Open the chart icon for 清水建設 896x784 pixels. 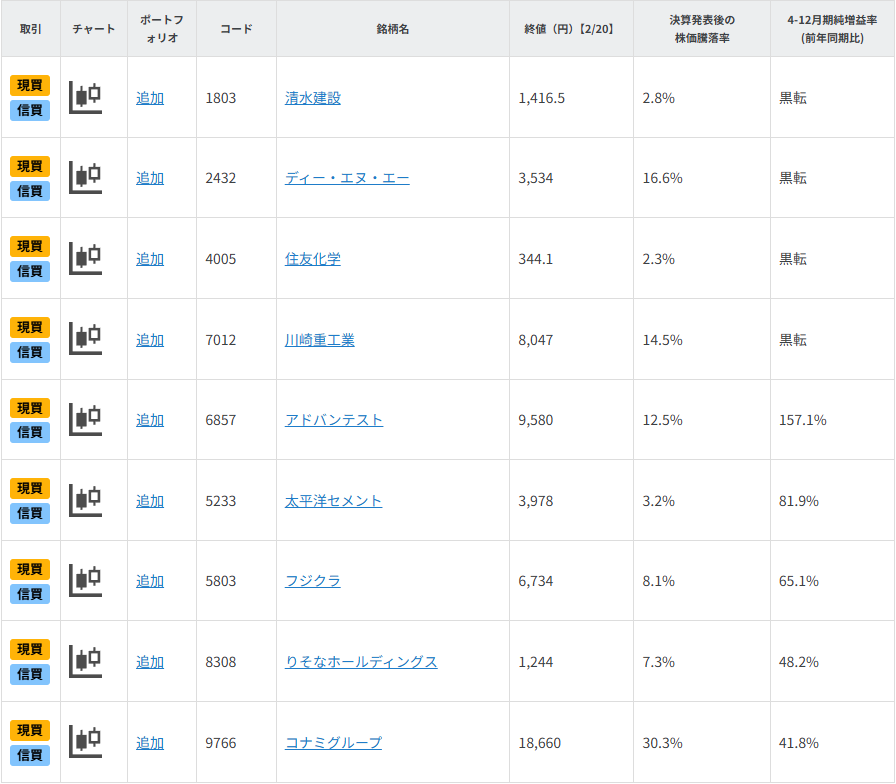click(86, 97)
